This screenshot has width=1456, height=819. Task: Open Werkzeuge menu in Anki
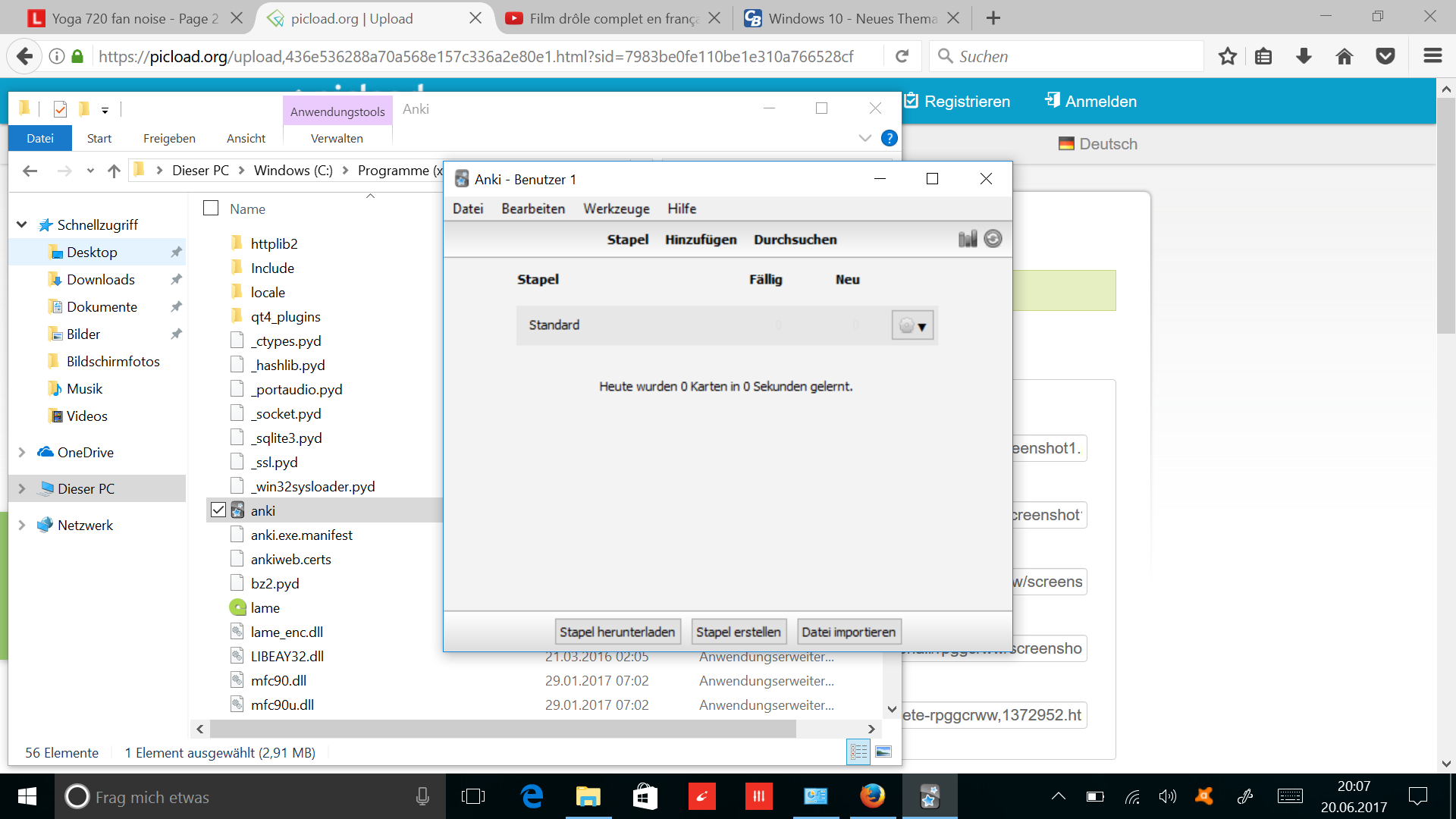pyautogui.click(x=616, y=209)
